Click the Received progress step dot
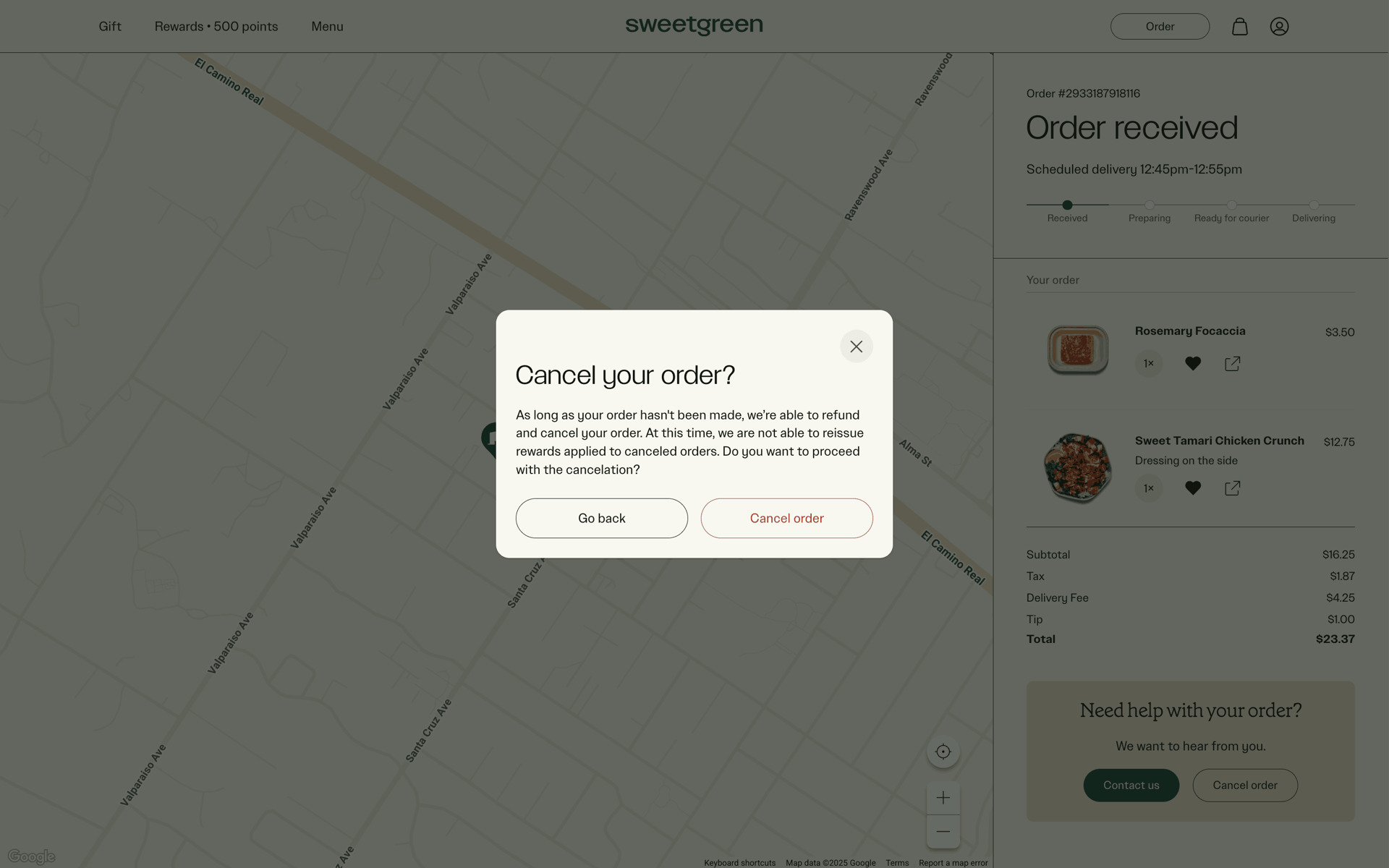 pos(1067,205)
